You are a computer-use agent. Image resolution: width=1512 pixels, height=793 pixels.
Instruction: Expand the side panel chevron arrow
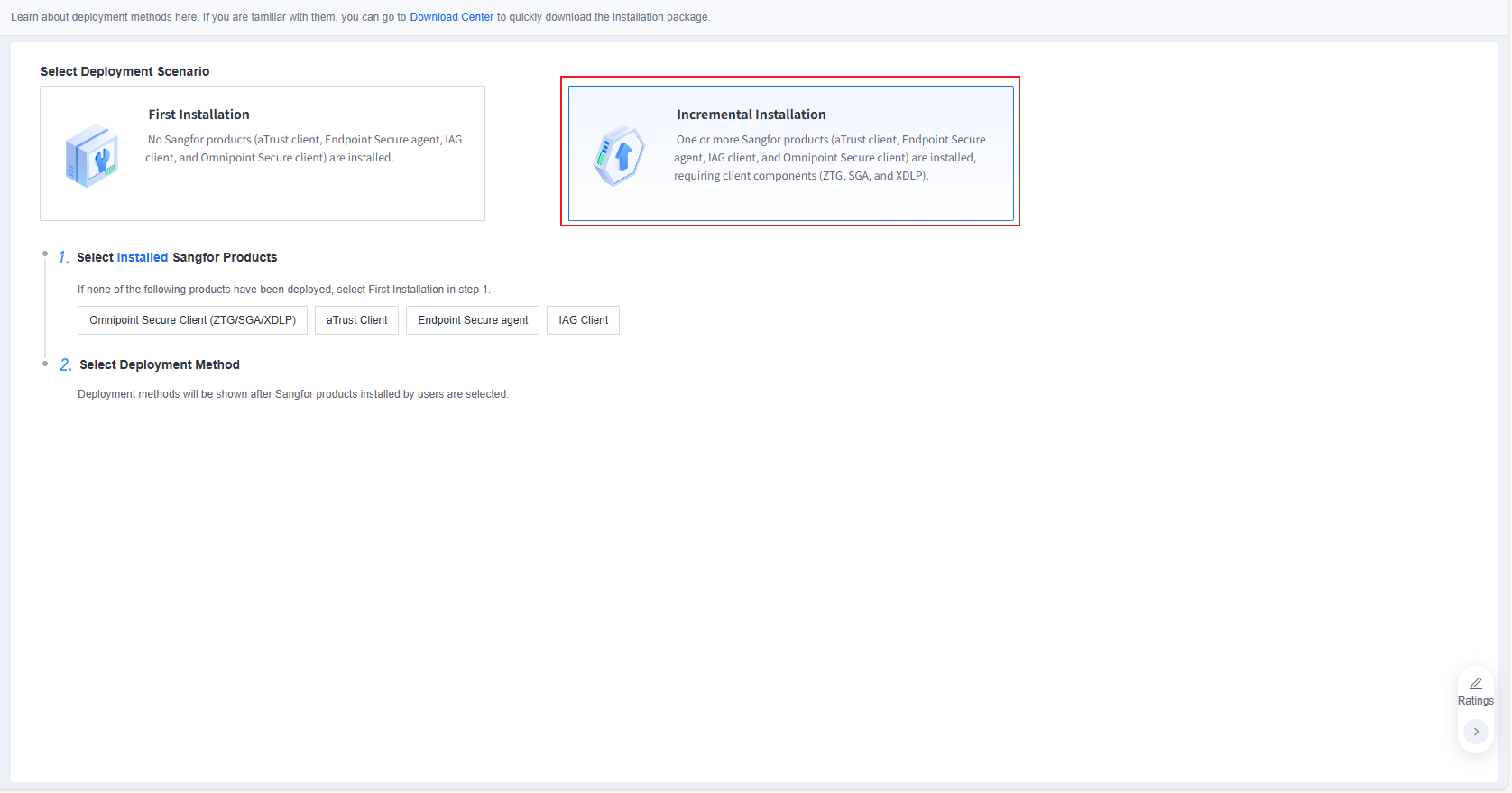pyautogui.click(x=1476, y=732)
